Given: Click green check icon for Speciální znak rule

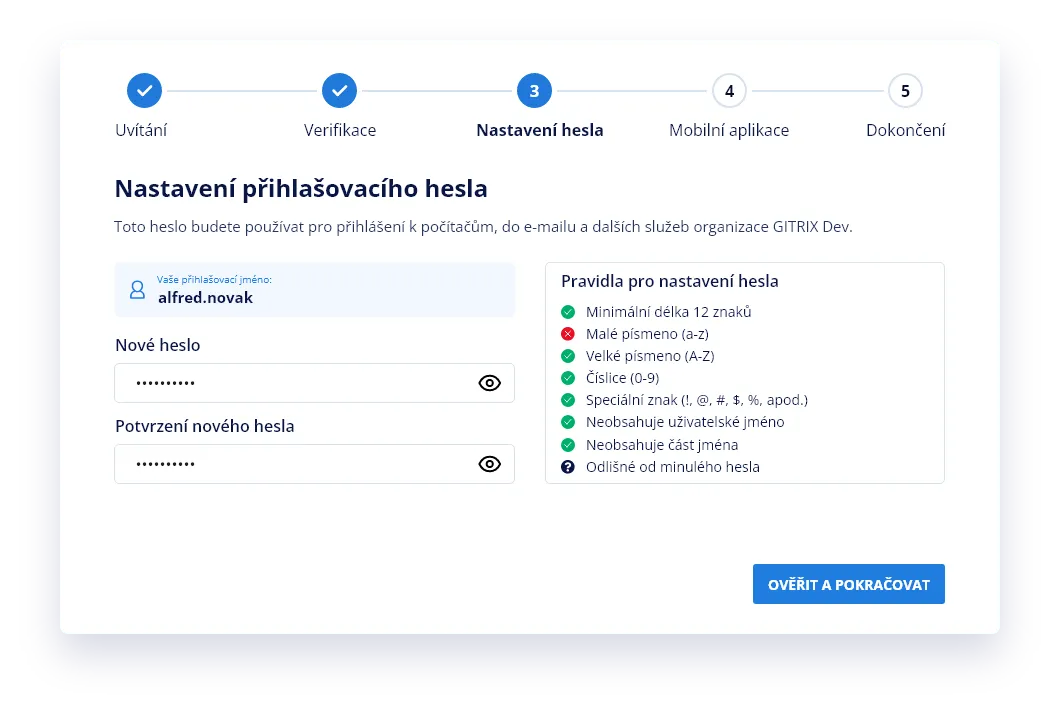Looking at the screenshot, I should click(568, 400).
